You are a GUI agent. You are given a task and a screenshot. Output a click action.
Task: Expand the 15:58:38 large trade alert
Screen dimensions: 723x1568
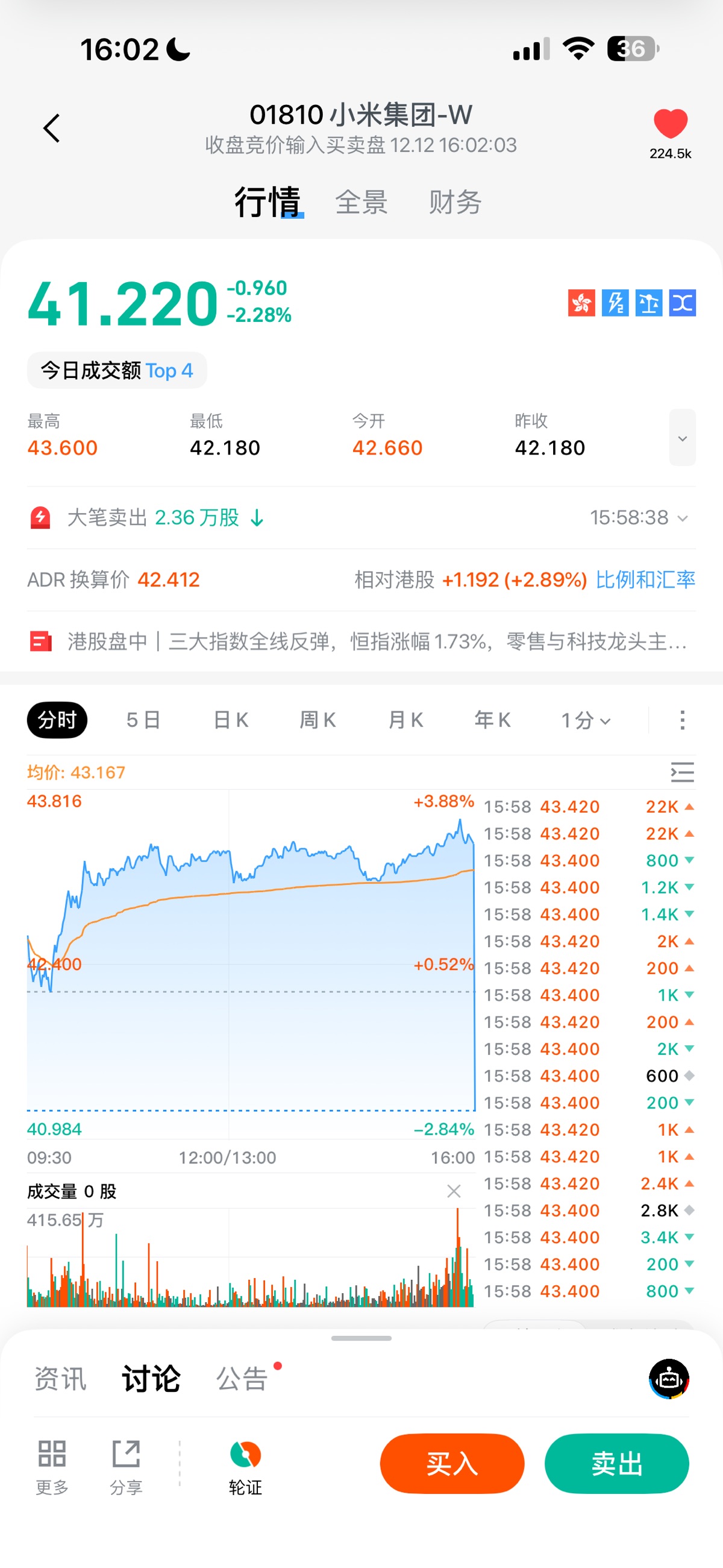click(639, 518)
